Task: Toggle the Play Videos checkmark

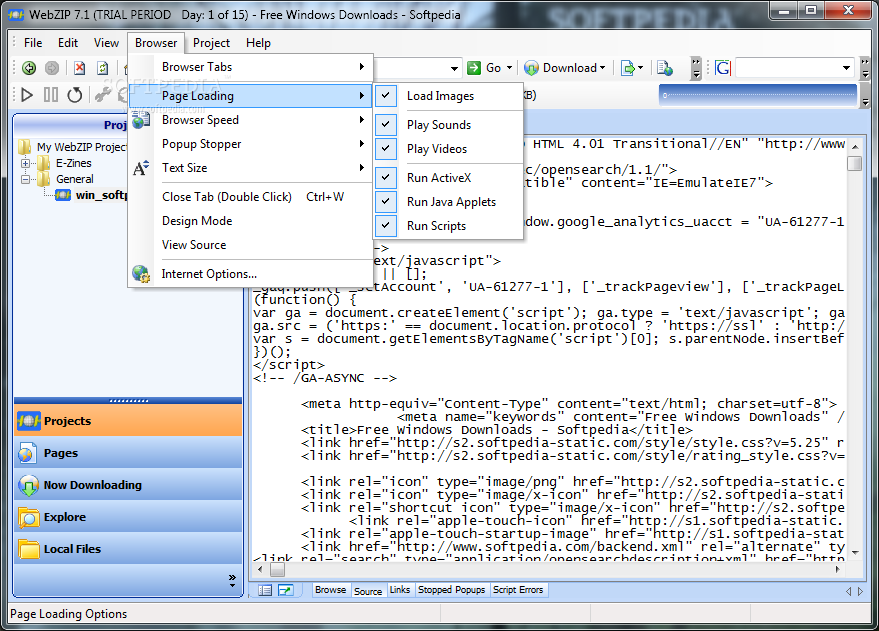Action: coord(386,149)
